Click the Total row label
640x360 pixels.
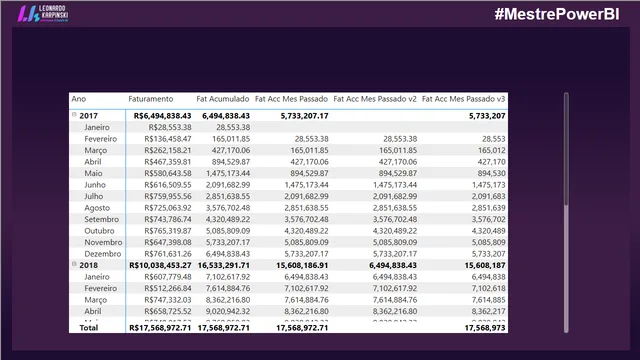[89, 328]
